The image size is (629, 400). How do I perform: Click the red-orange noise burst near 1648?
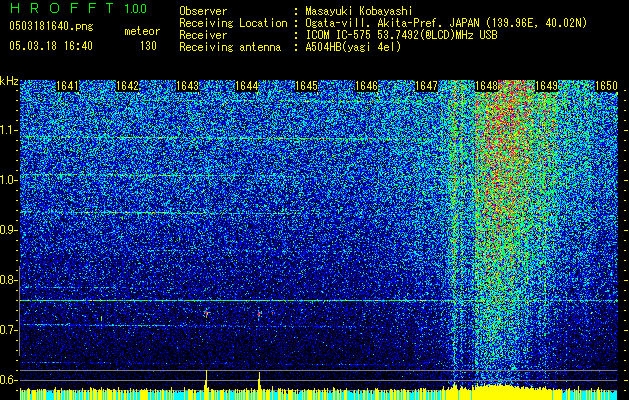coord(509,160)
